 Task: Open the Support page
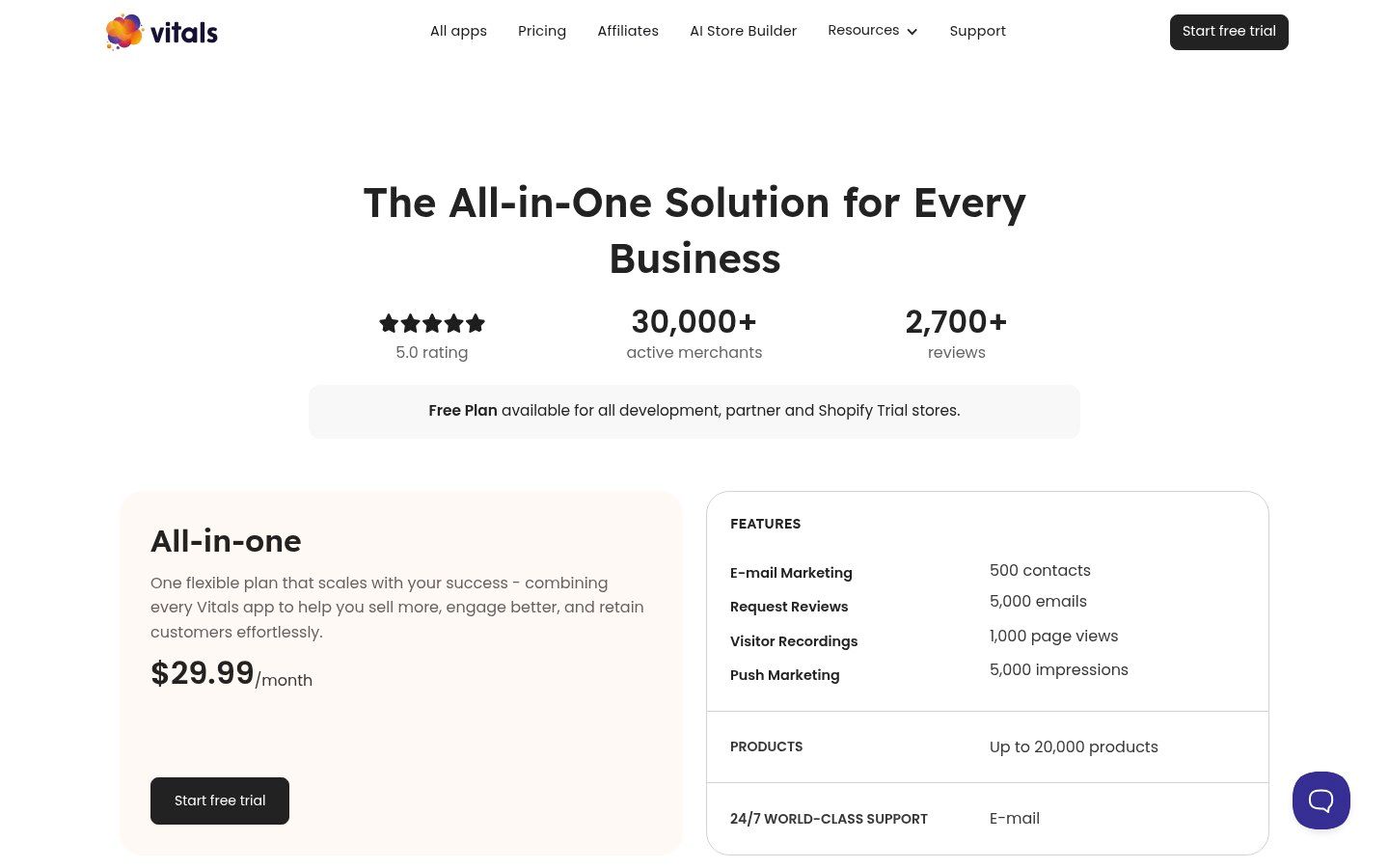[977, 31]
